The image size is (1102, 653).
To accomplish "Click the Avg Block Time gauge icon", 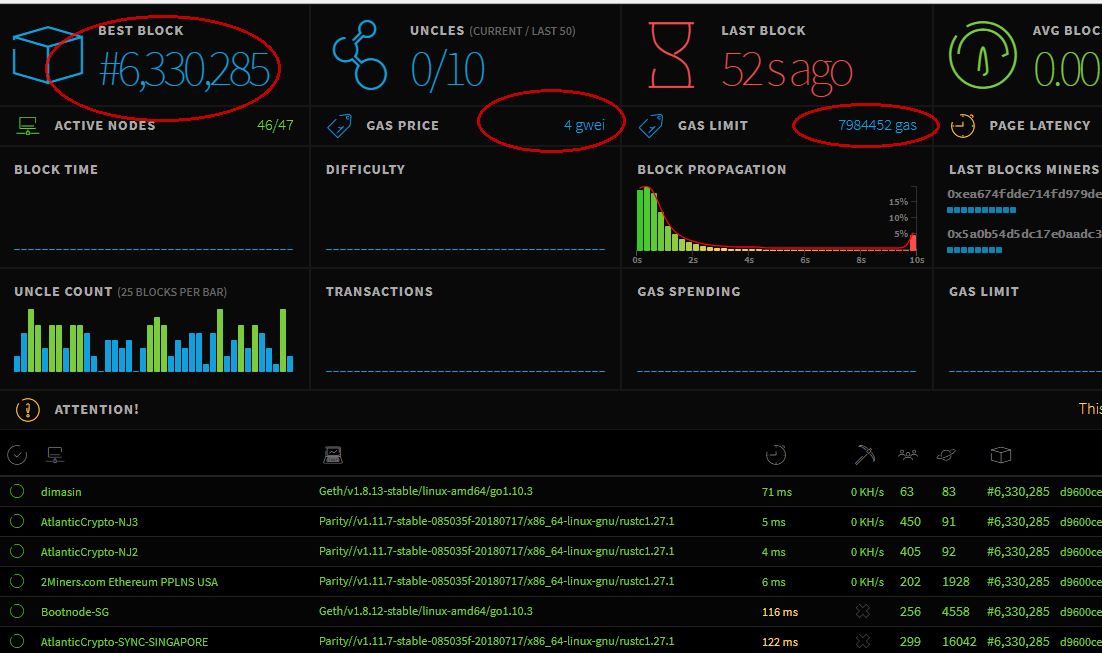I will [x=982, y=56].
